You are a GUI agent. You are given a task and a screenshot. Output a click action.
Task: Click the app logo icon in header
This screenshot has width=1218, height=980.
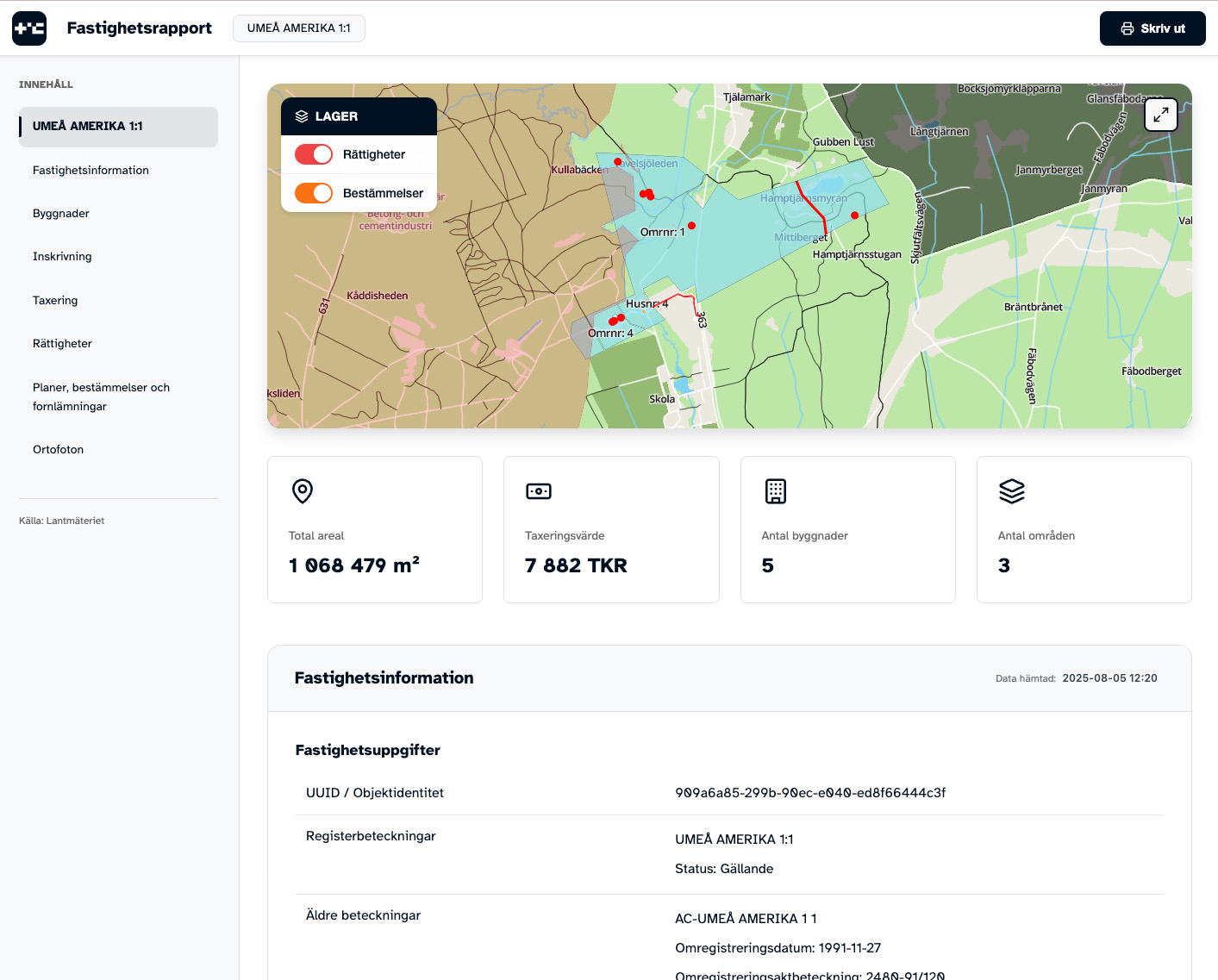(x=29, y=28)
